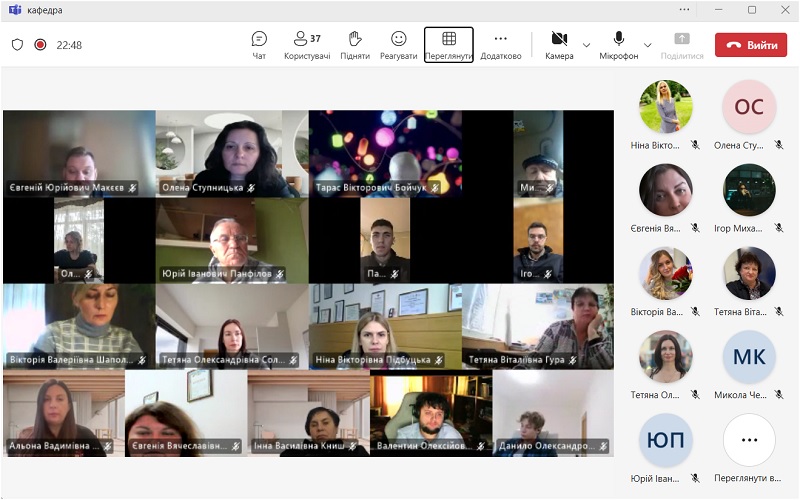This screenshot has width=800, height=500.
Task: Click muted mic icon beside Олена Сту...
Action: click(779, 145)
